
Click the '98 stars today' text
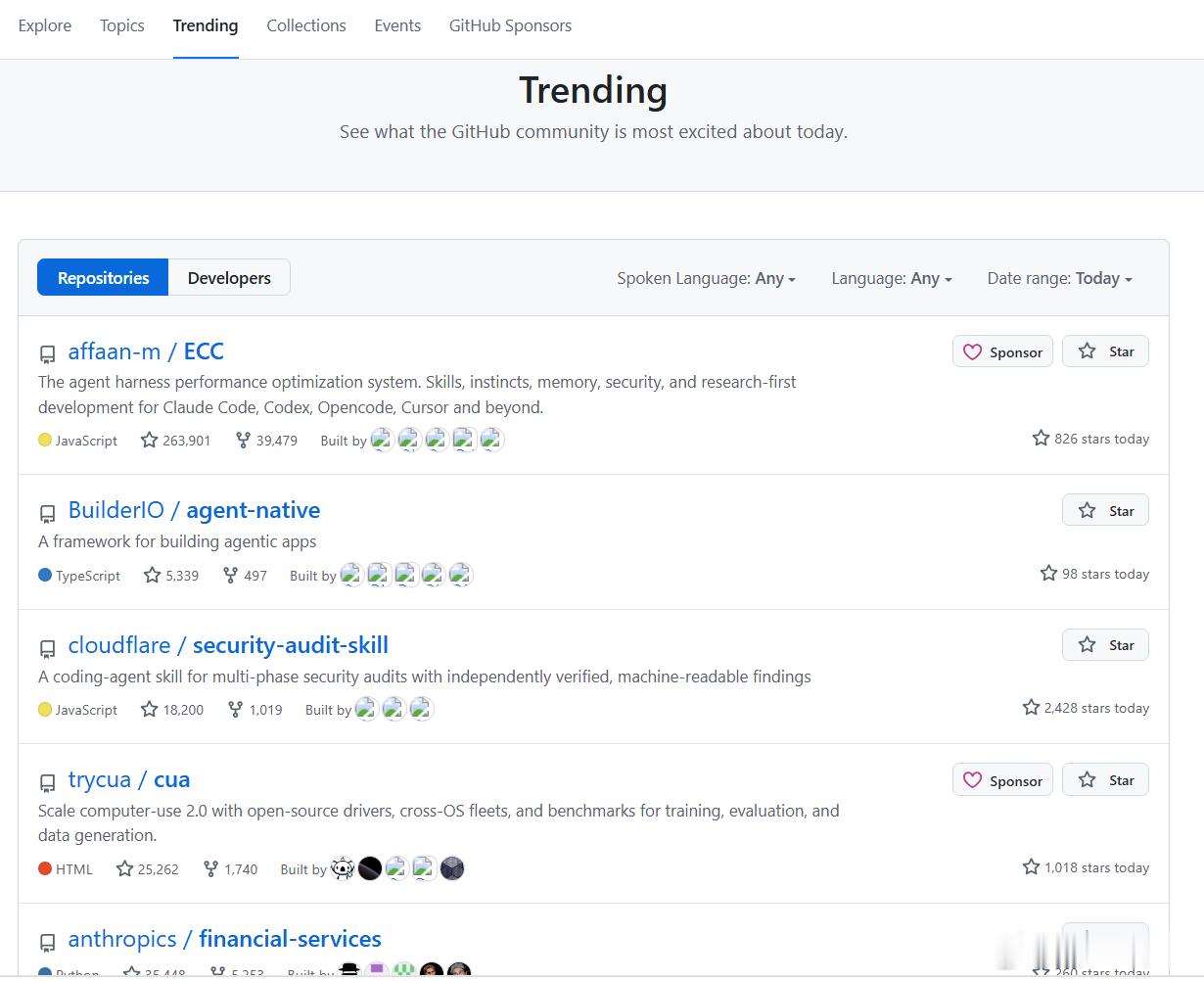(1105, 574)
